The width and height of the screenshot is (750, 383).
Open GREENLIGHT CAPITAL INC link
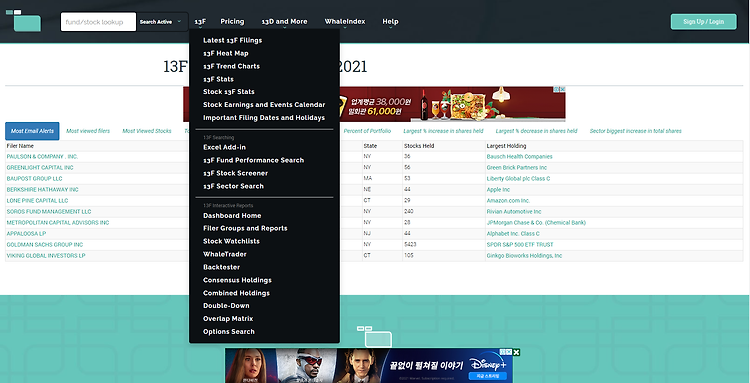point(40,167)
